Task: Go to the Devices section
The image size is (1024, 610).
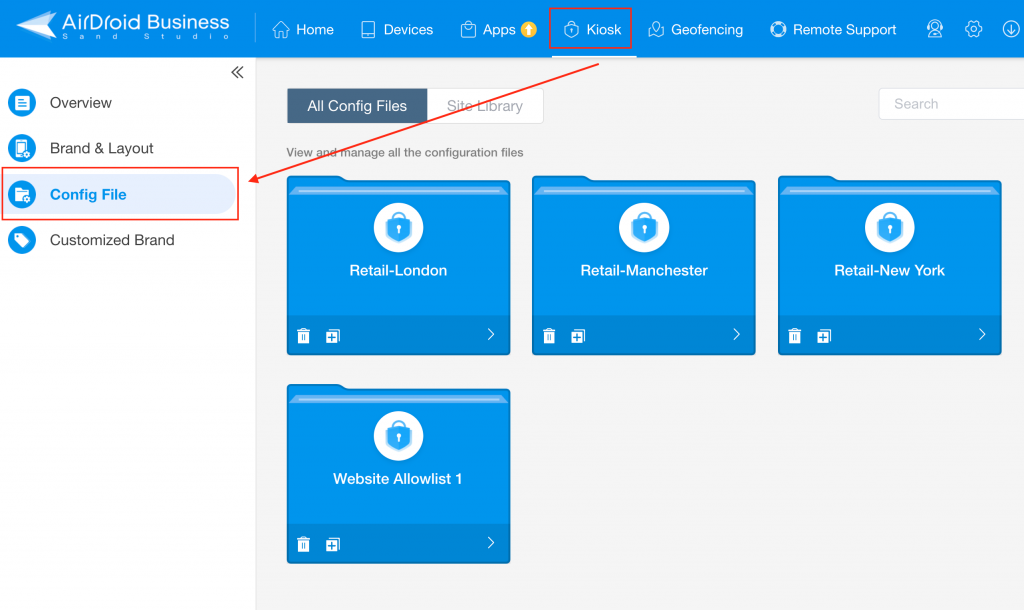Action: pyautogui.click(x=396, y=29)
